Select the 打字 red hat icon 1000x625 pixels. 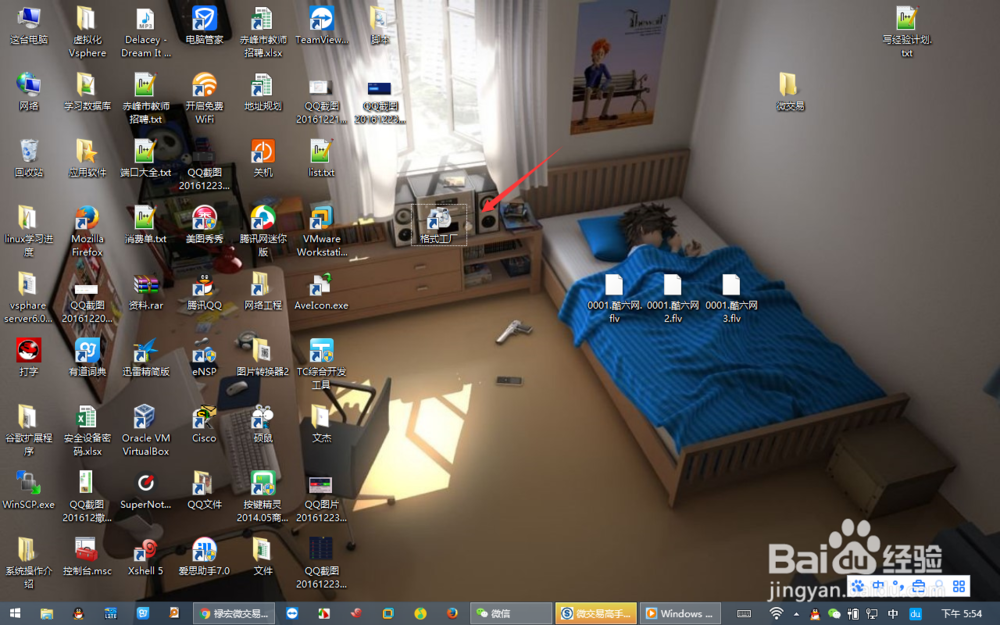pyautogui.click(x=29, y=357)
